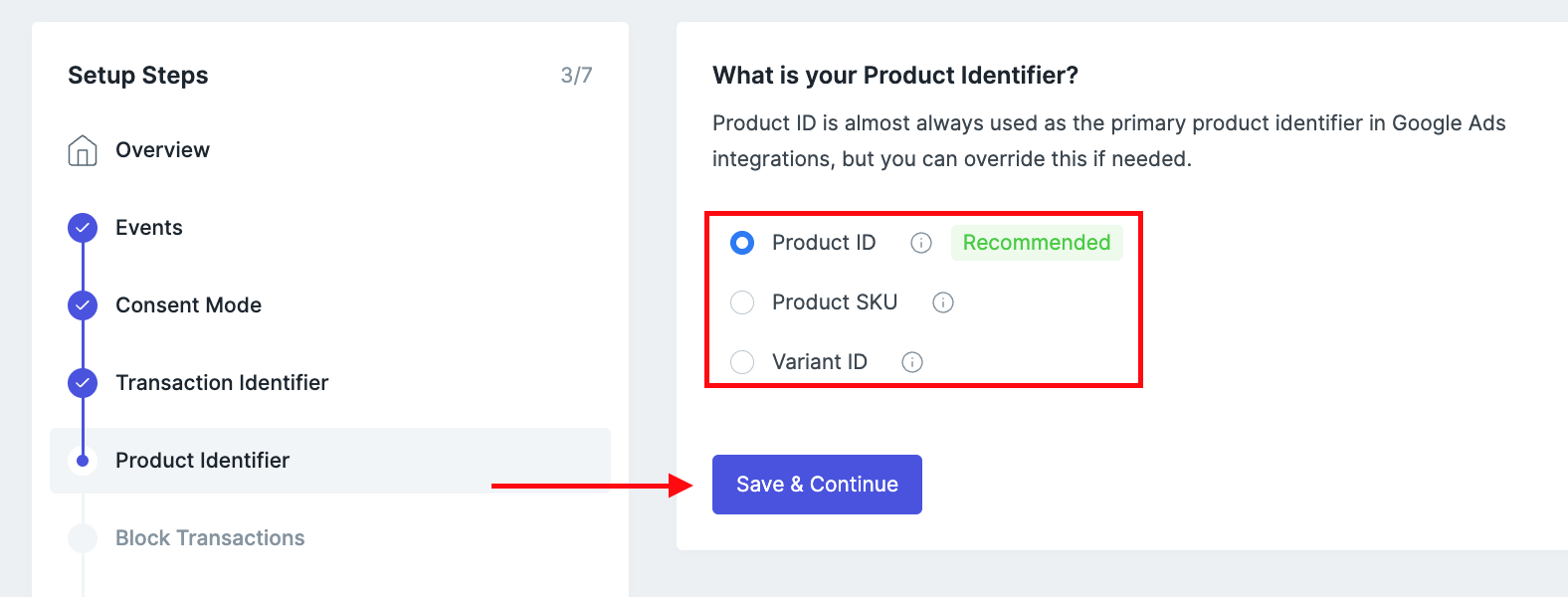
Task: Select the Product Identifier step label
Action: [x=202, y=461]
